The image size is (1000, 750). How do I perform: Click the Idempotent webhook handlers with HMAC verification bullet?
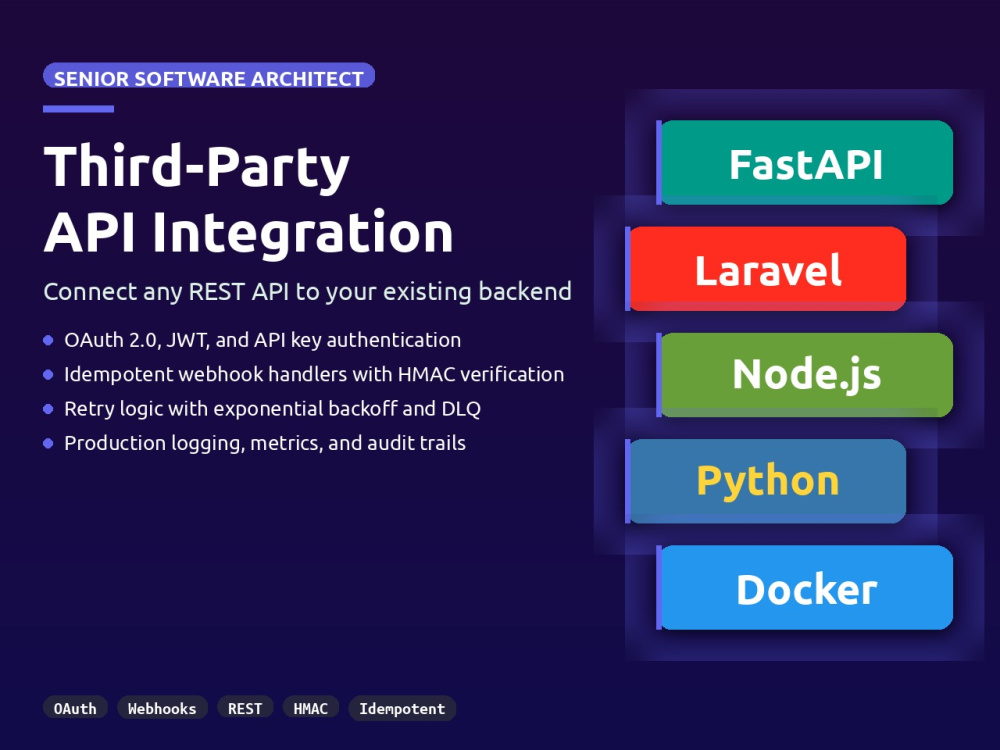(304, 374)
